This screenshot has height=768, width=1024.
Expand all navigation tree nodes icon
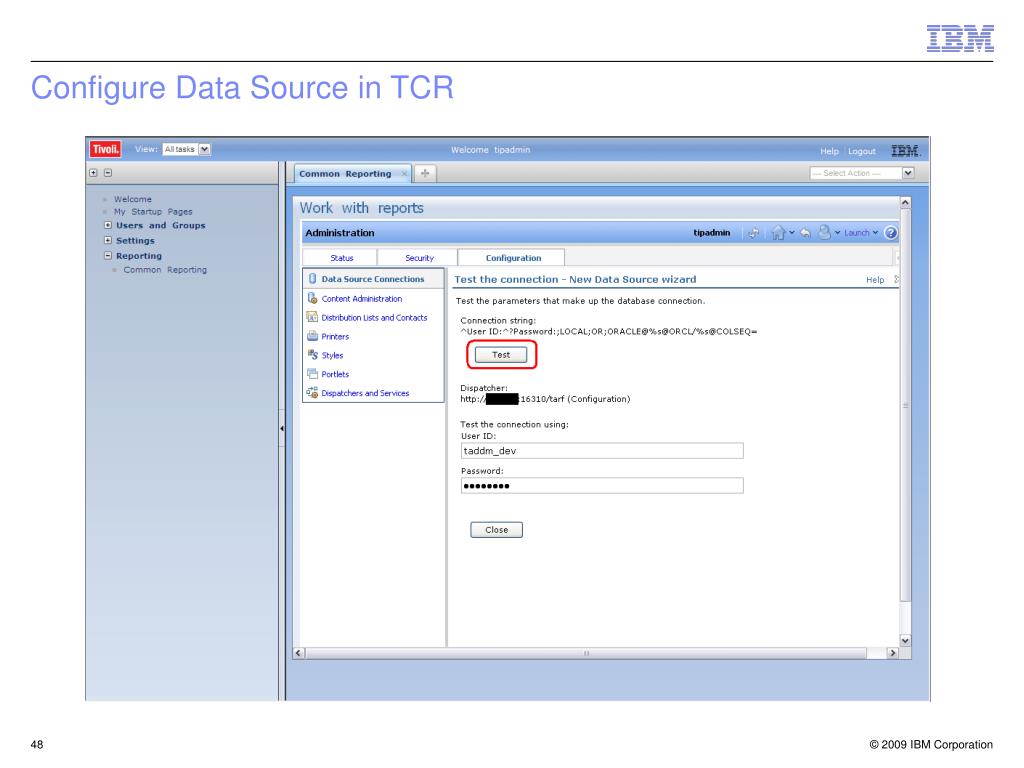coord(93,173)
